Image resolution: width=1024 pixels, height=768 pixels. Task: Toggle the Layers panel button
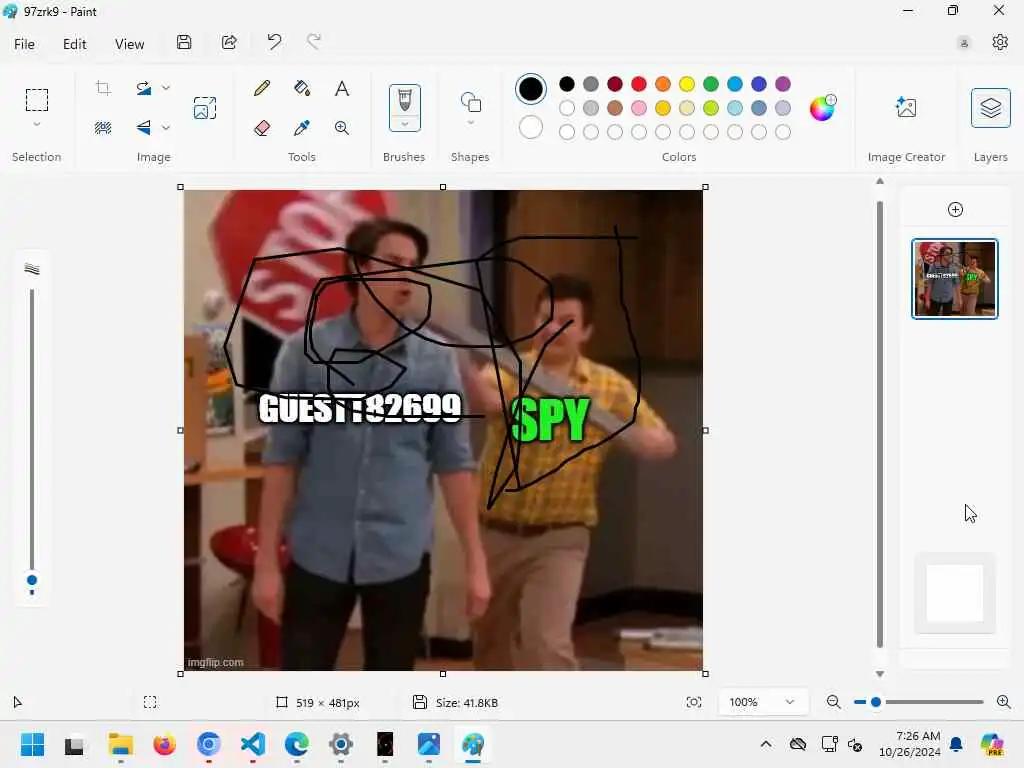[991, 108]
